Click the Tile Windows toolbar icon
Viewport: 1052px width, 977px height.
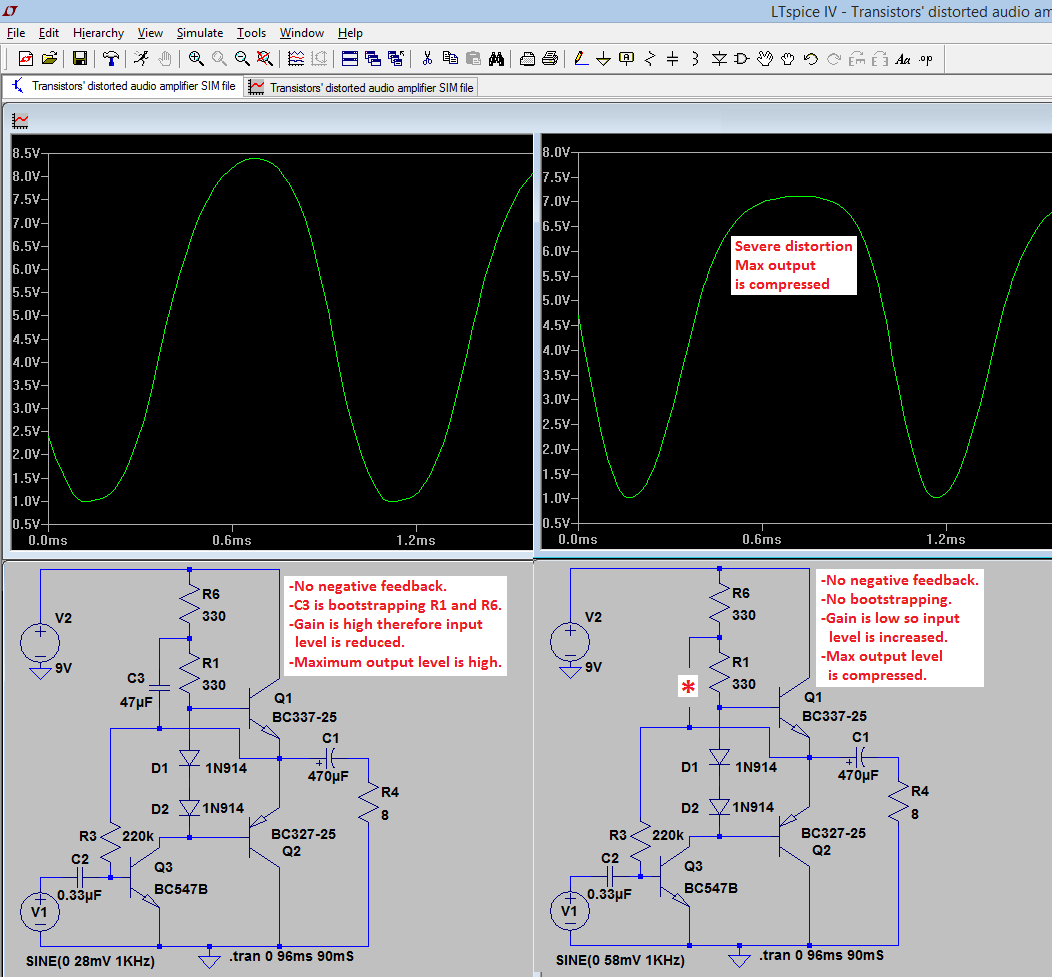(x=350, y=59)
